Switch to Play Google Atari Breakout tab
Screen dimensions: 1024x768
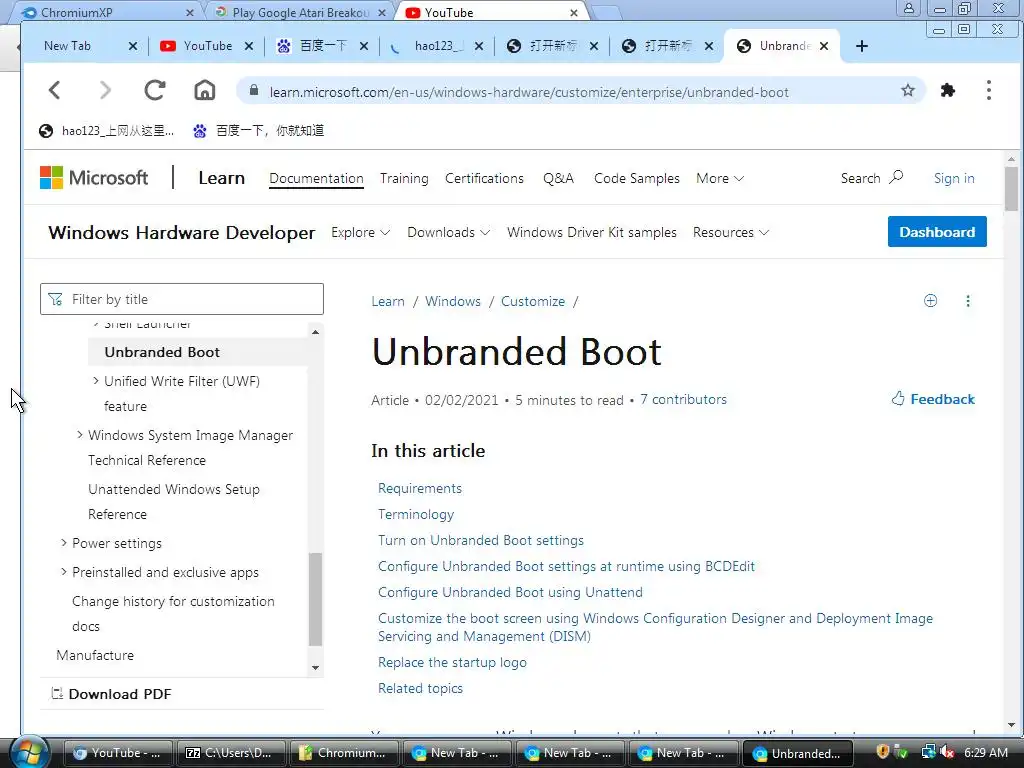(300, 12)
